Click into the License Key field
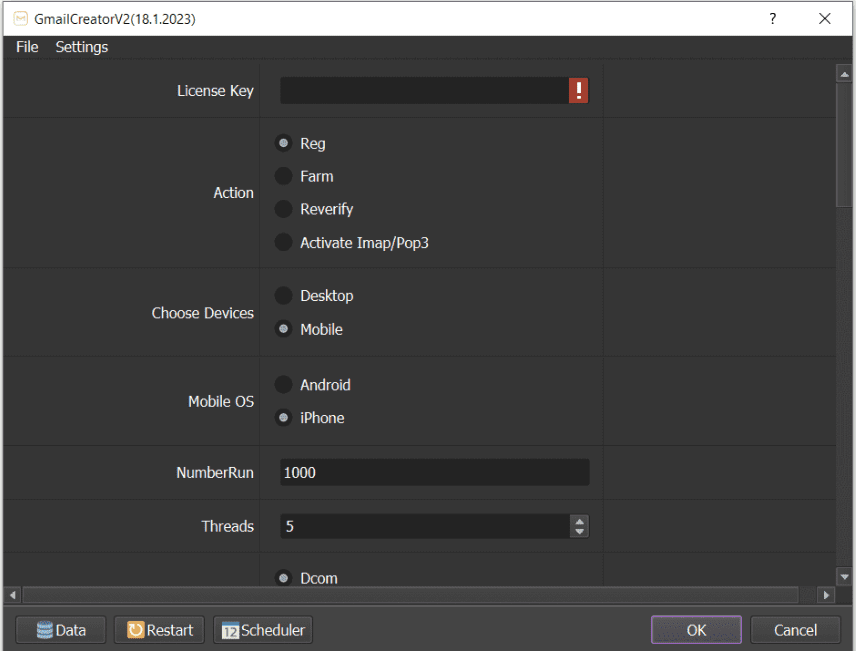856x651 pixels. [x=425, y=90]
